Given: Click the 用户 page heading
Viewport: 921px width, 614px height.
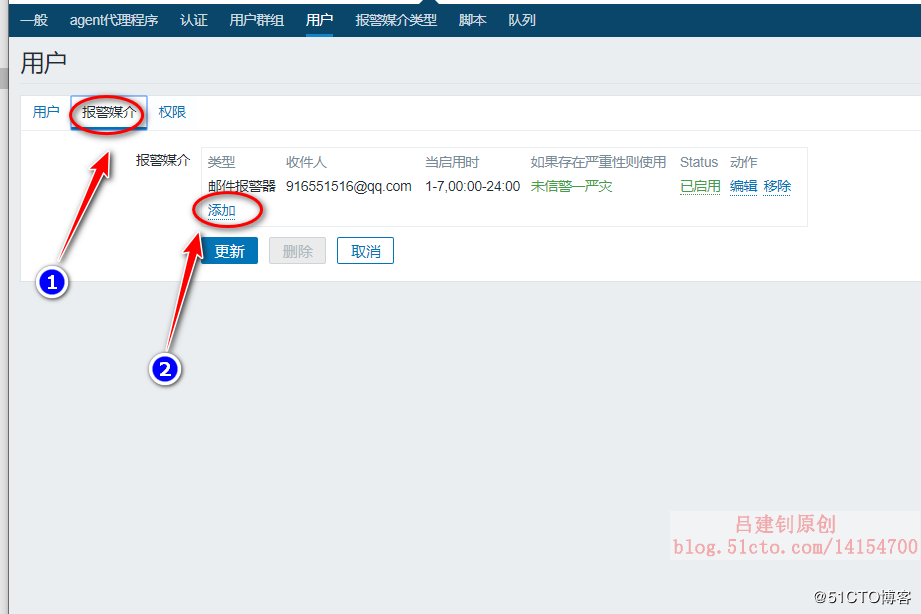Looking at the screenshot, I should click(43, 63).
